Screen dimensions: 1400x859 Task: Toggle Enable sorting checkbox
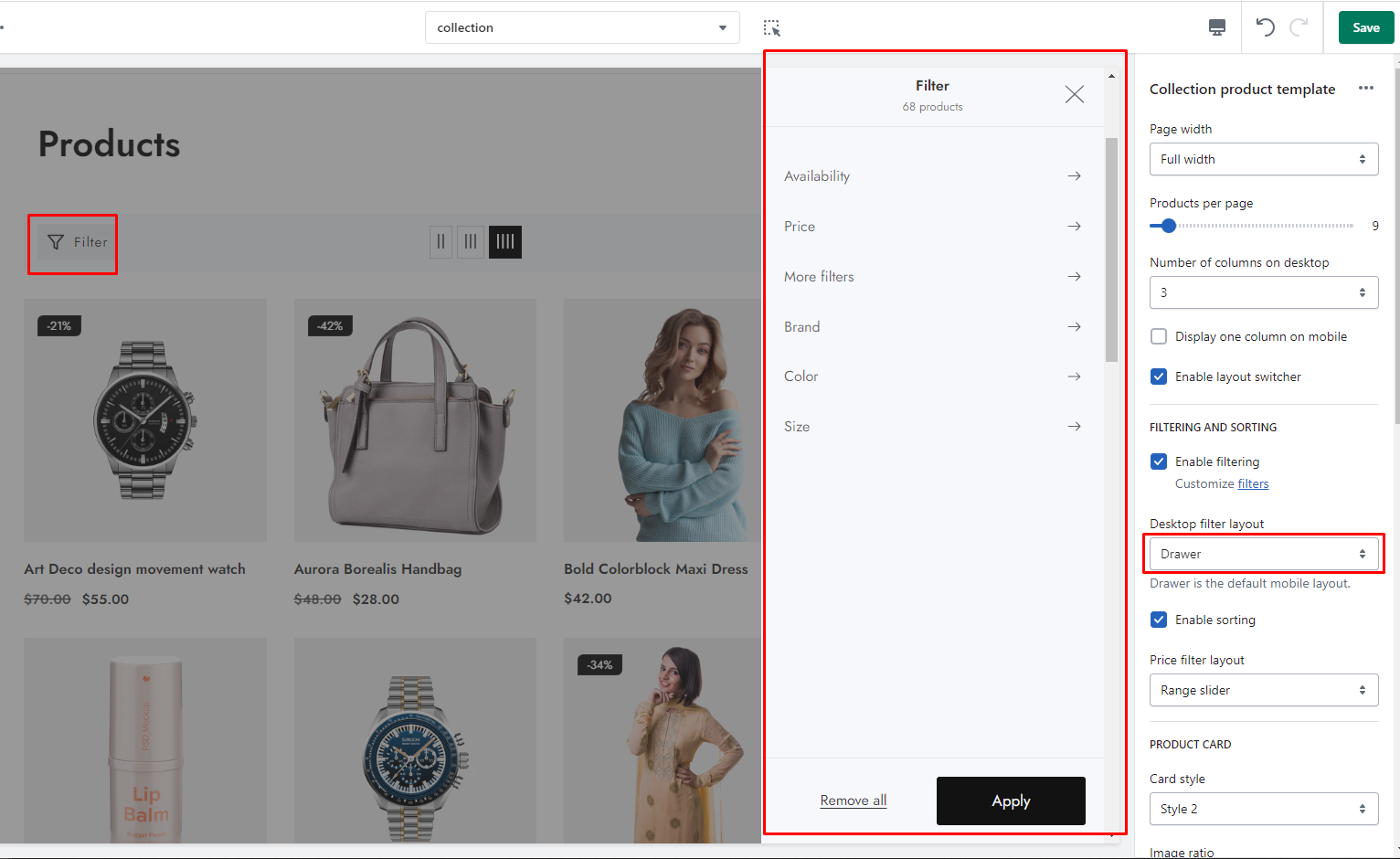pyautogui.click(x=1159, y=620)
